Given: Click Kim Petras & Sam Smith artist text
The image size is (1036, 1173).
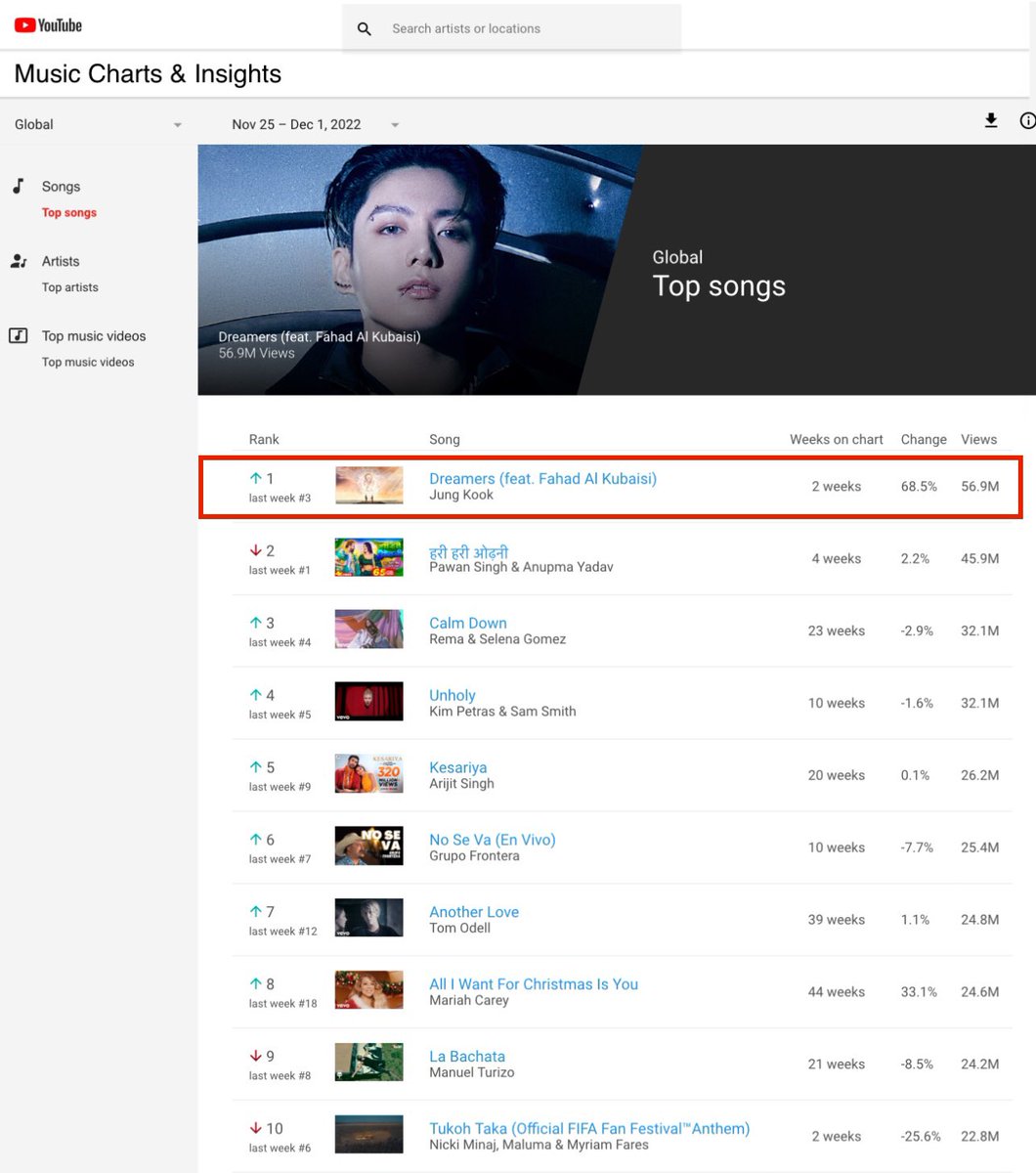Looking at the screenshot, I should (502, 712).
